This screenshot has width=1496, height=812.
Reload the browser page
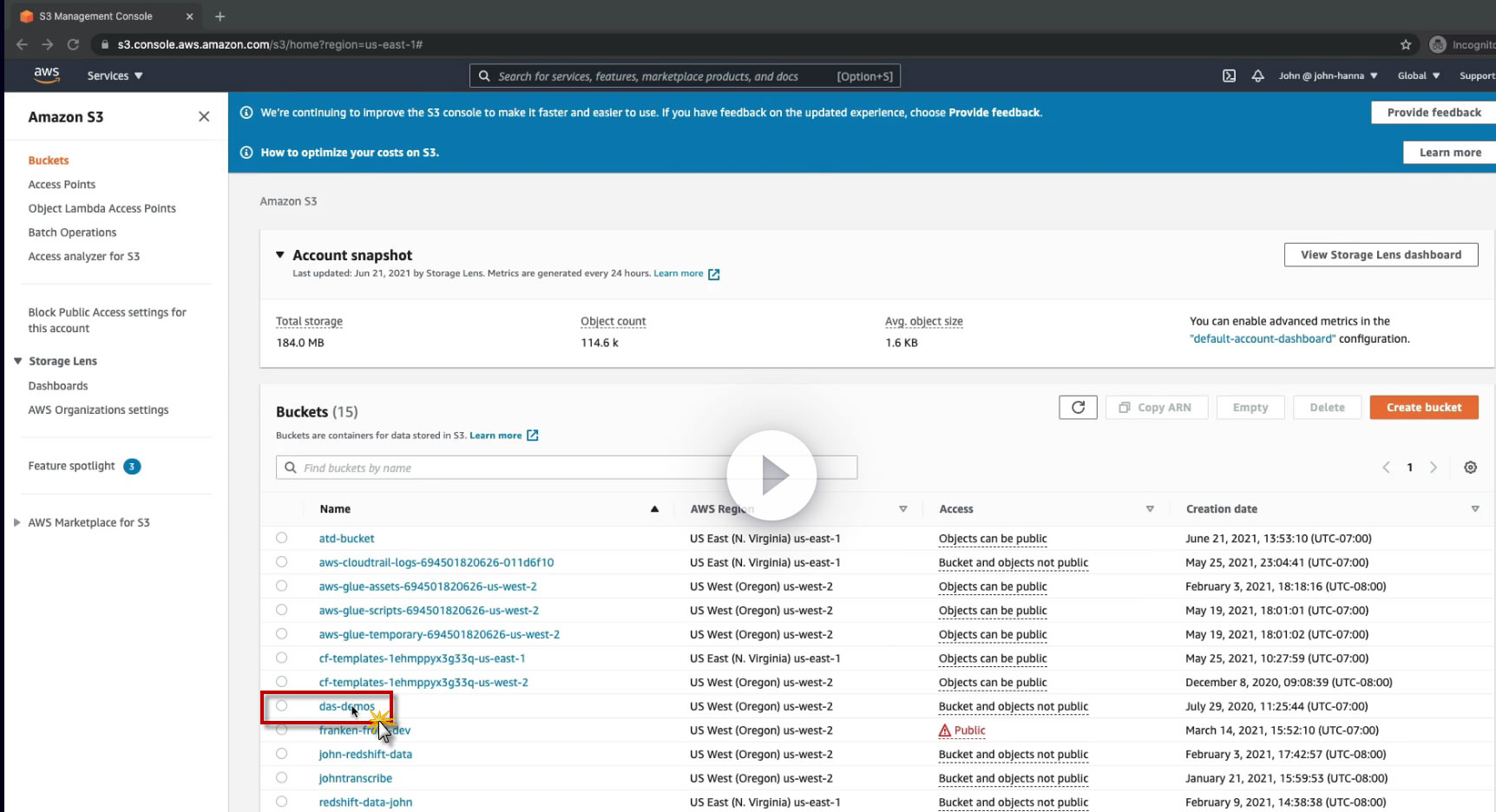click(73, 44)
